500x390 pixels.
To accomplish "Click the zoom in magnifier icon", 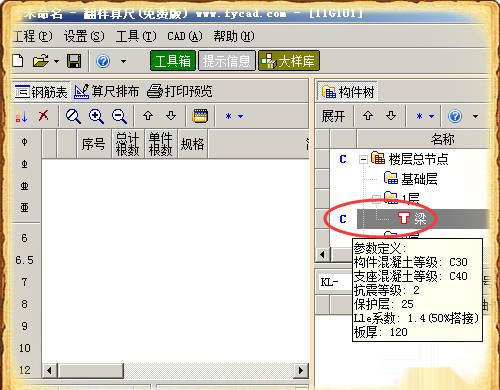I will point(96,116).
